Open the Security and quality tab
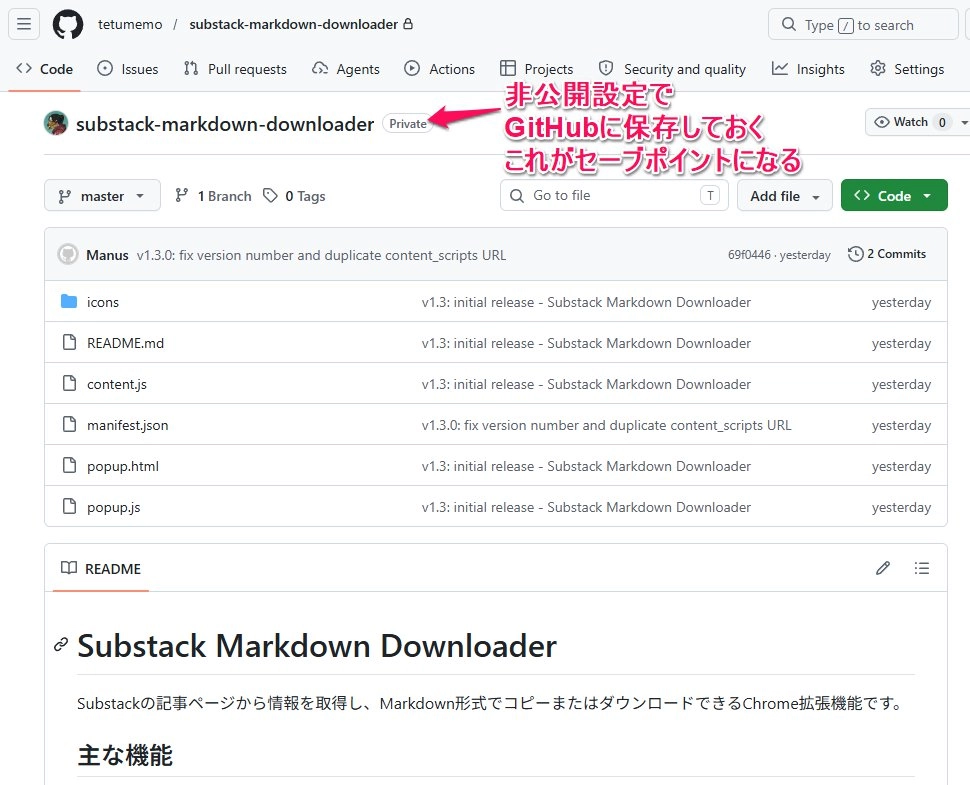 [x=672, y=69]
